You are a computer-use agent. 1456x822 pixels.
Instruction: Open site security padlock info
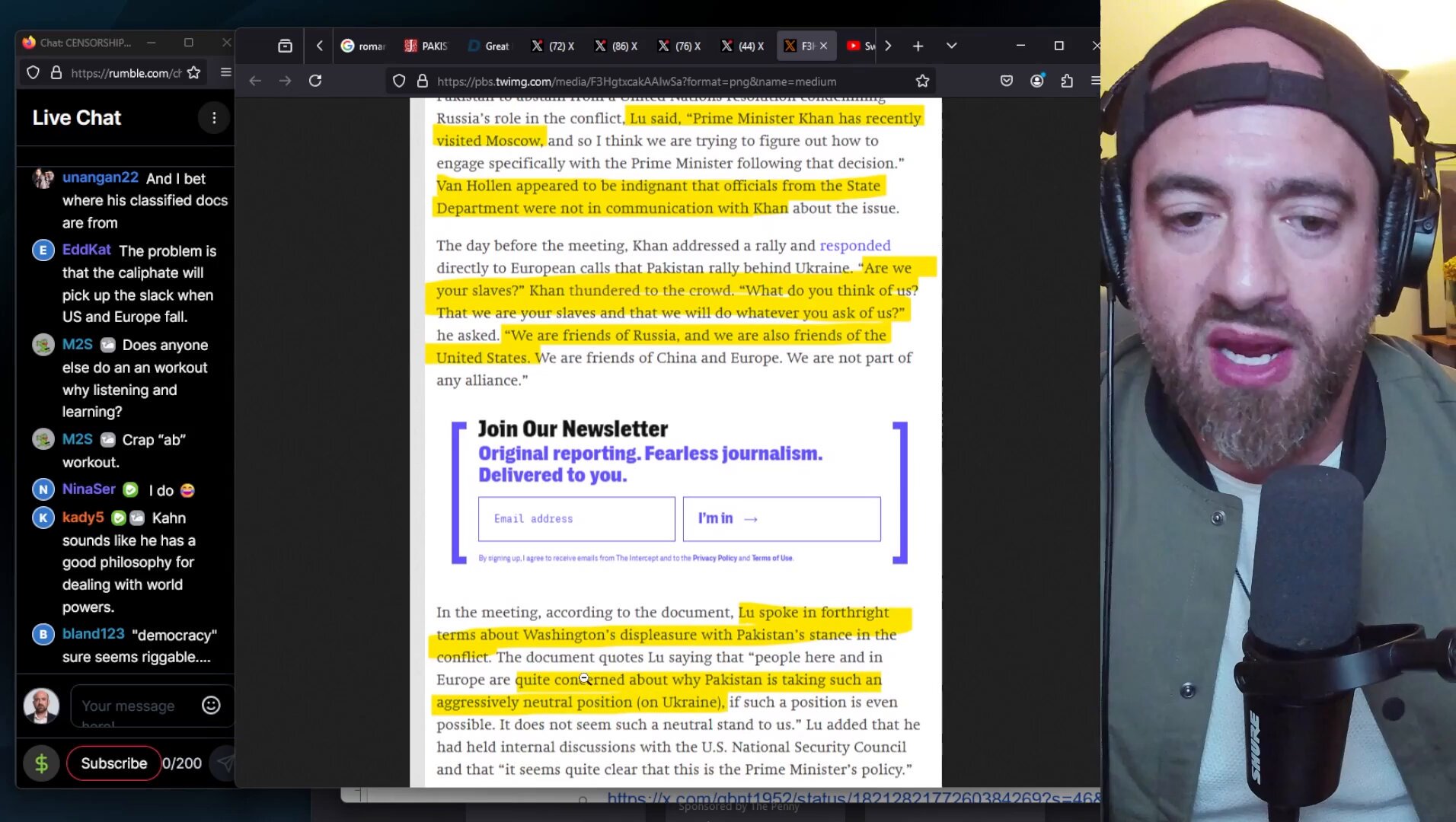(x=423, y=81)
